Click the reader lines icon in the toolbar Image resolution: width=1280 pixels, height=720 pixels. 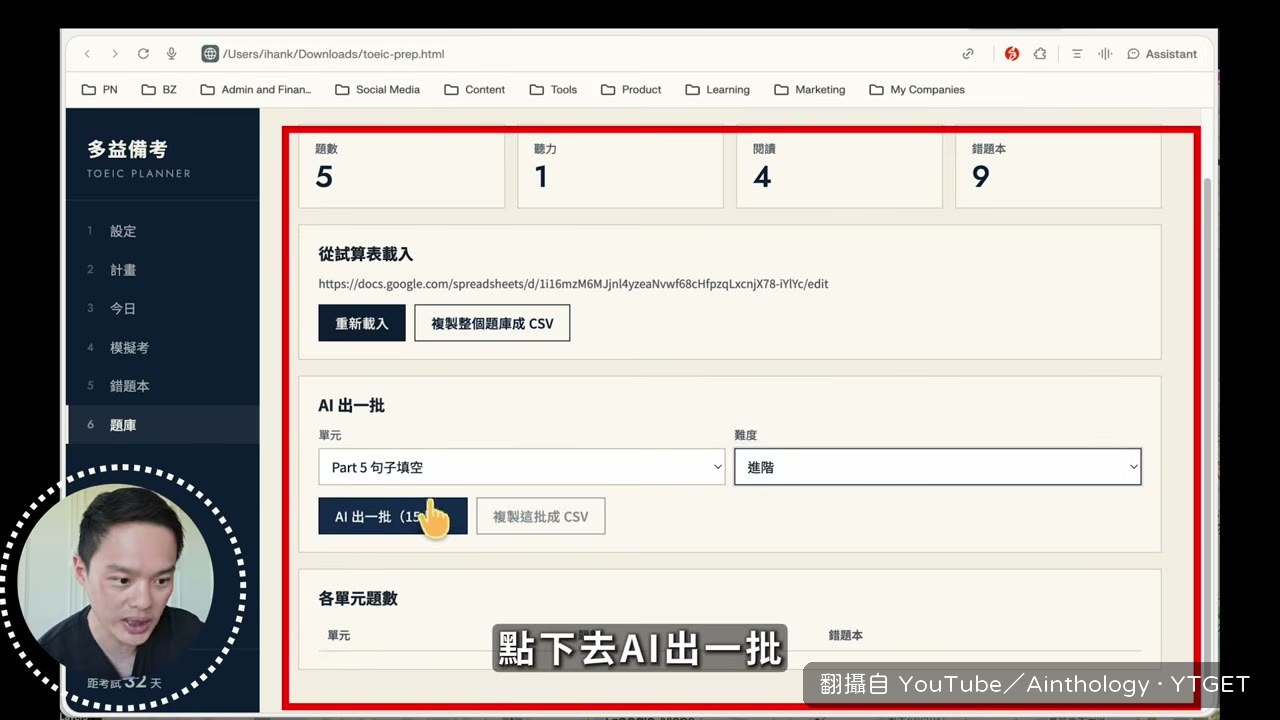click(x=1077, y=54)
